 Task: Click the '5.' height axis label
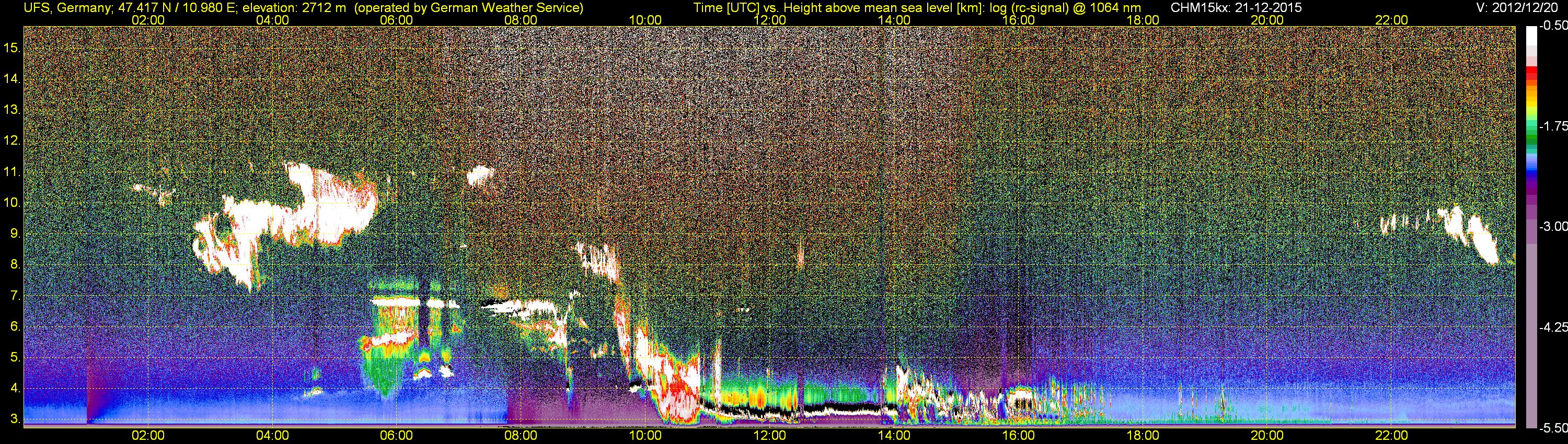point(16,358)
